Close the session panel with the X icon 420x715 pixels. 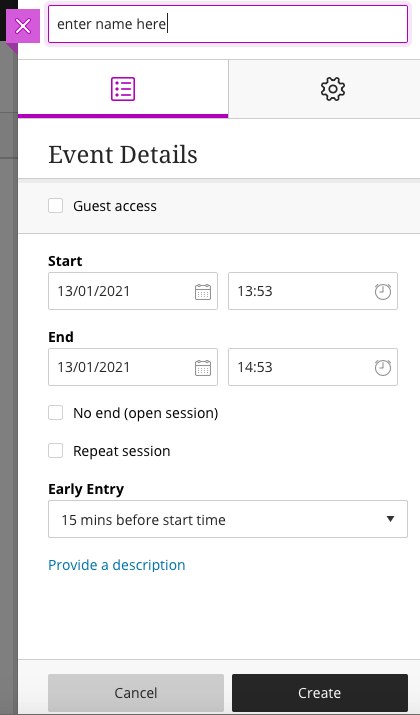pyautogui.click(x=23, y=26)
